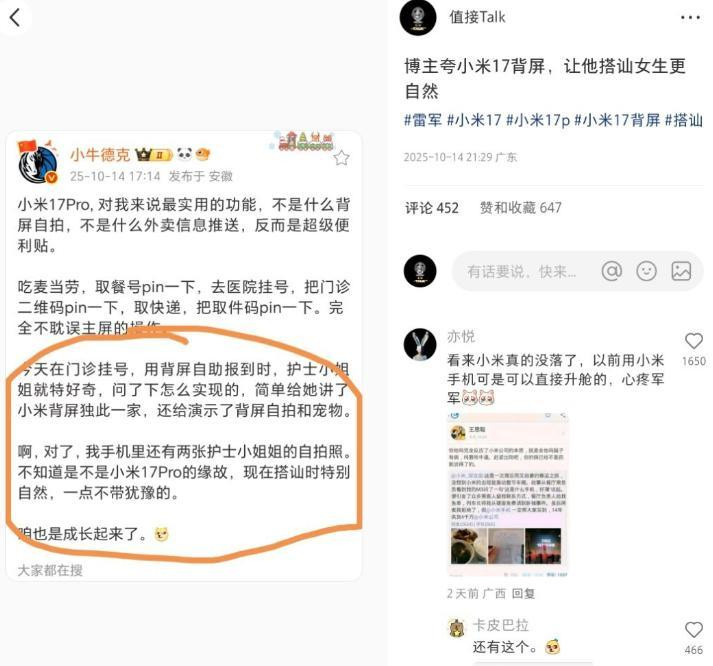Open the attached image in 亦悦's comment

(507, 495)
